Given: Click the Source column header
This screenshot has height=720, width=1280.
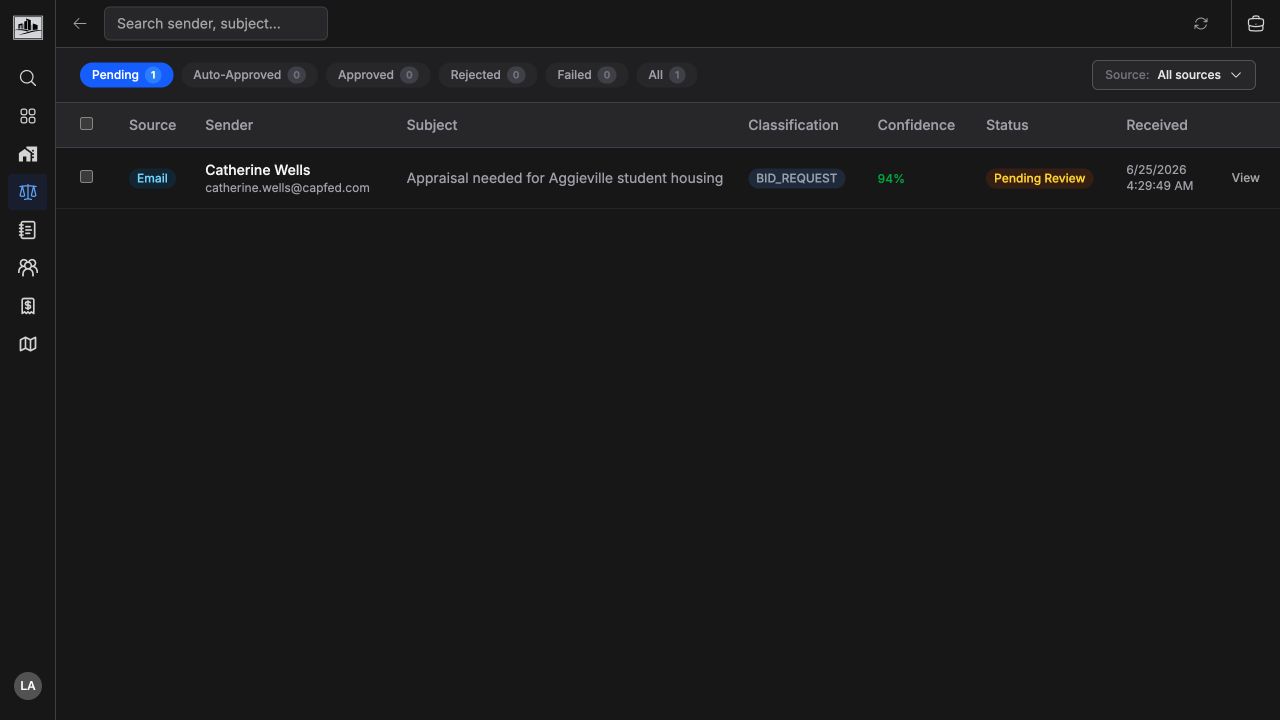Looking at the screenshot, I should click(152, 125).
